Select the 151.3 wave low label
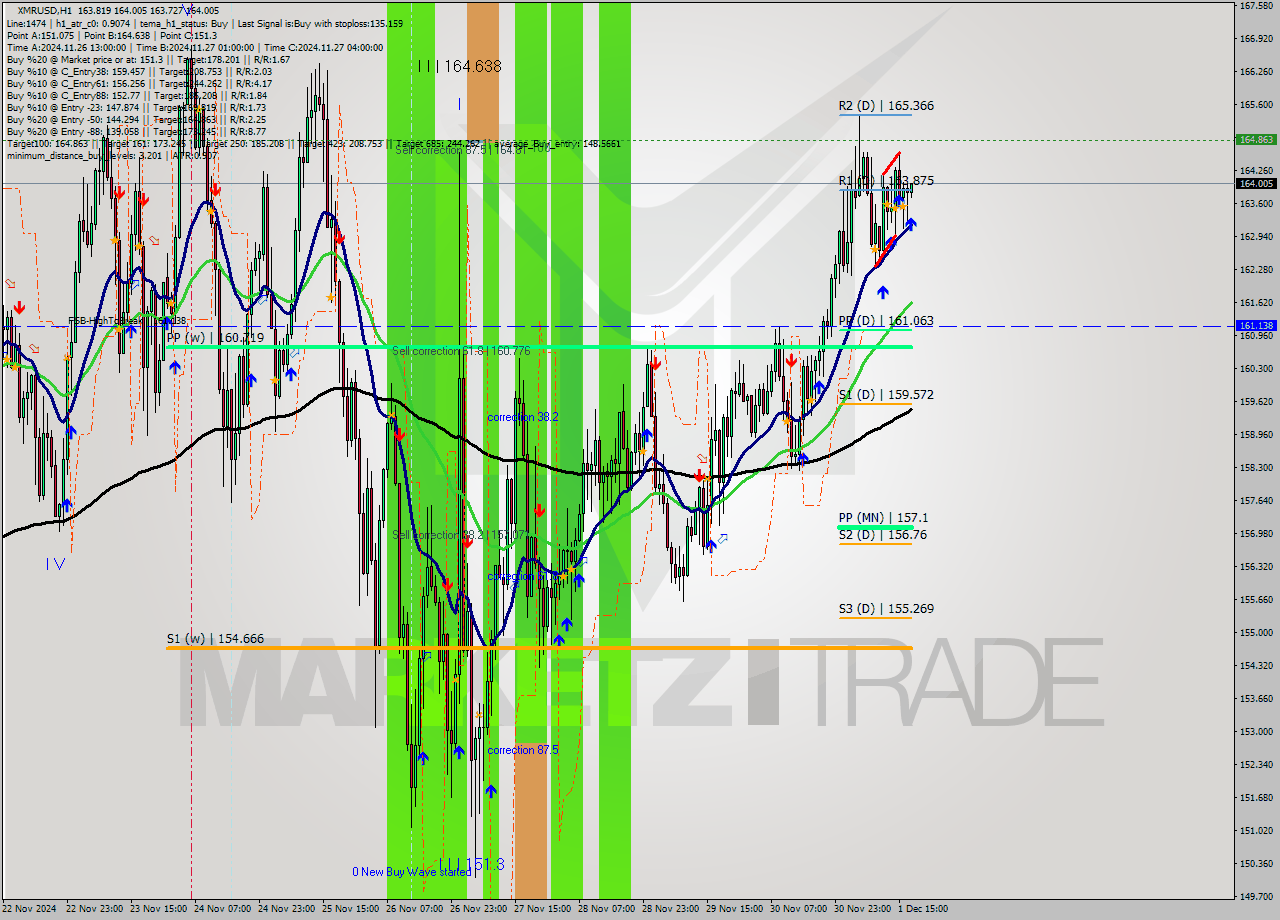The image size is (1280, 920). (471, 864)
